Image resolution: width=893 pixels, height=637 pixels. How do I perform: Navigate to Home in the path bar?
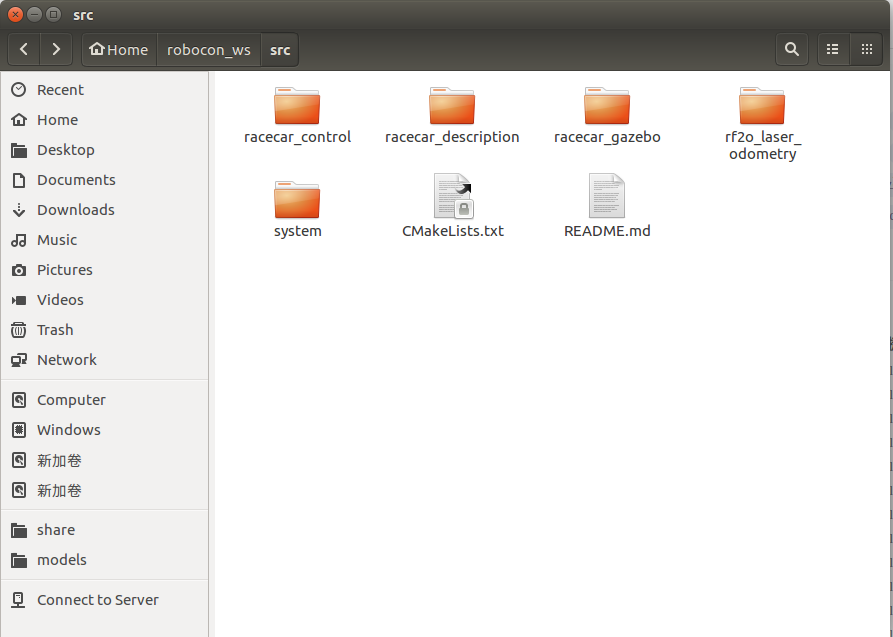click(119, 50)
